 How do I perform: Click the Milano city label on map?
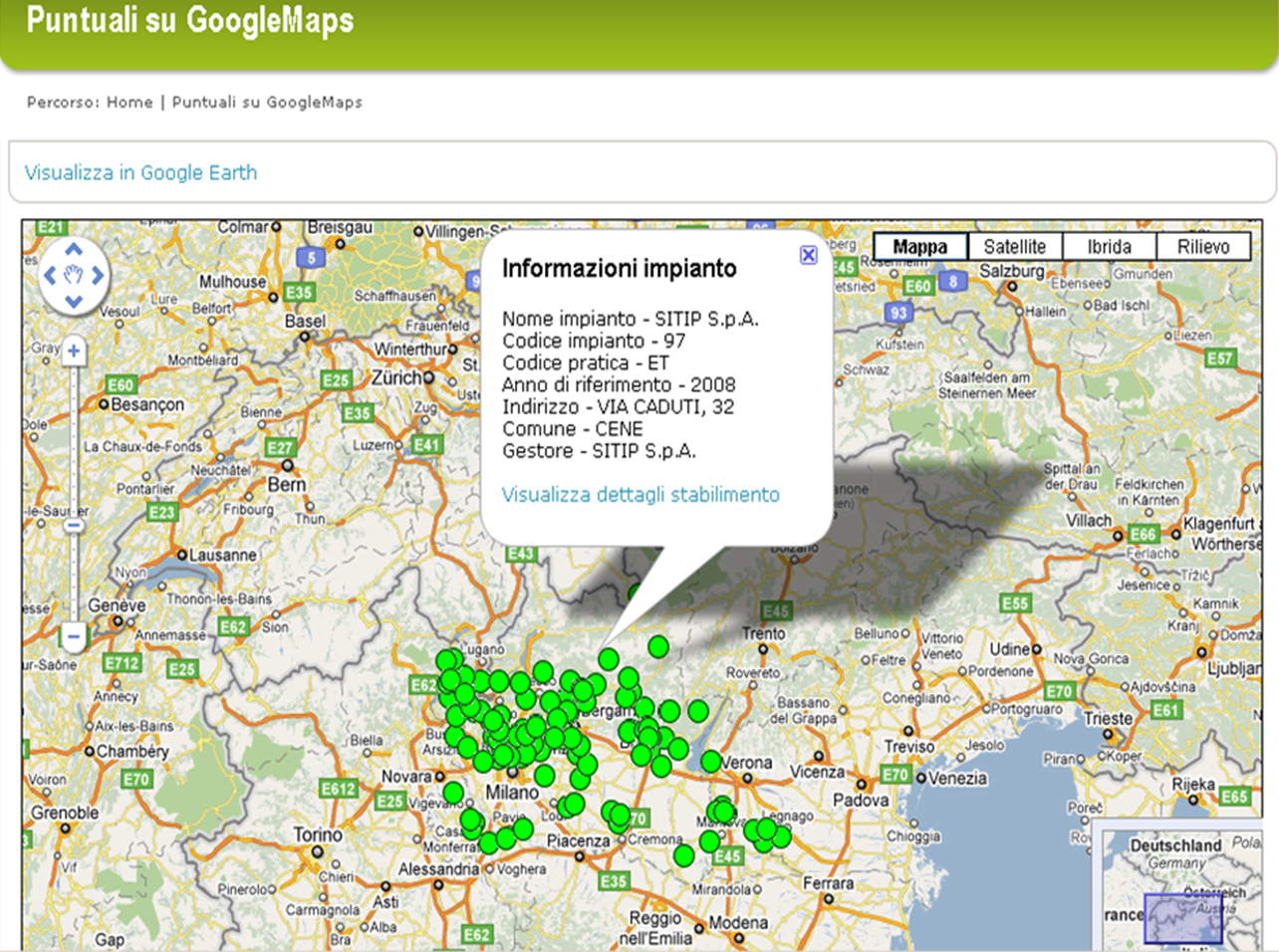[x=512, y=793]
